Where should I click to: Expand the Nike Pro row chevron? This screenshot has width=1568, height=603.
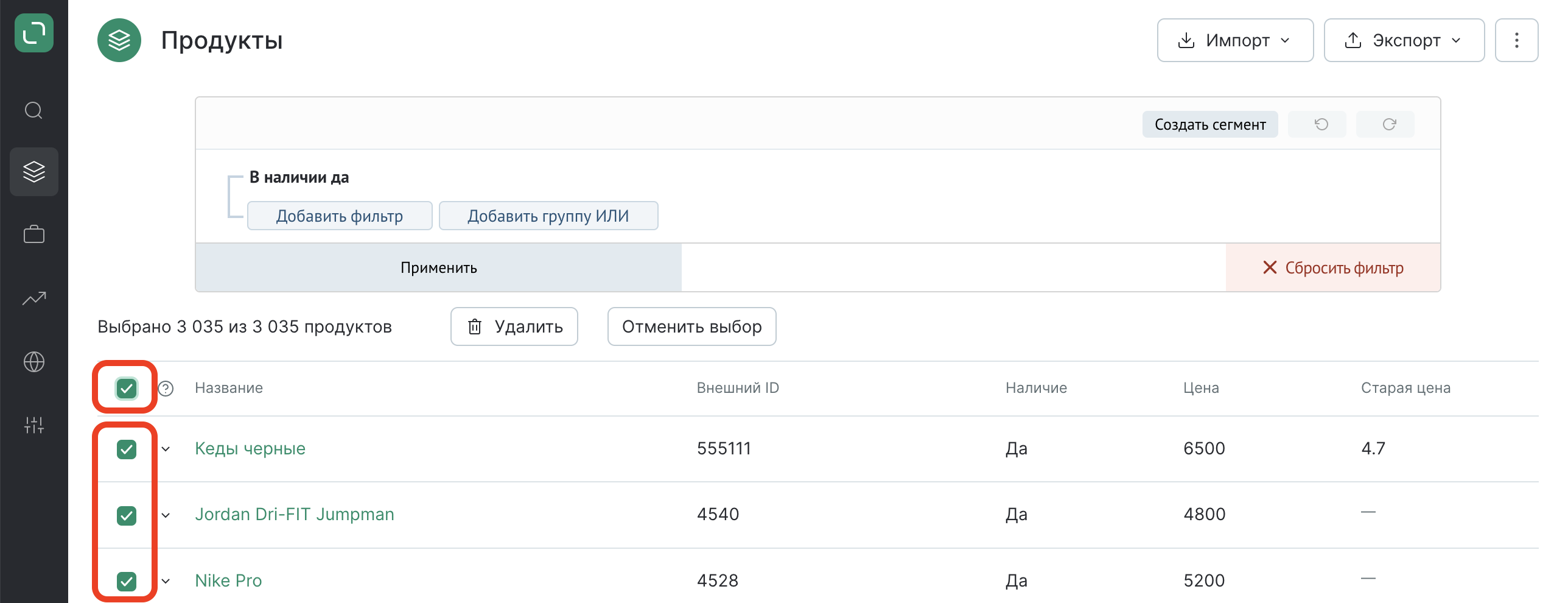166,581
